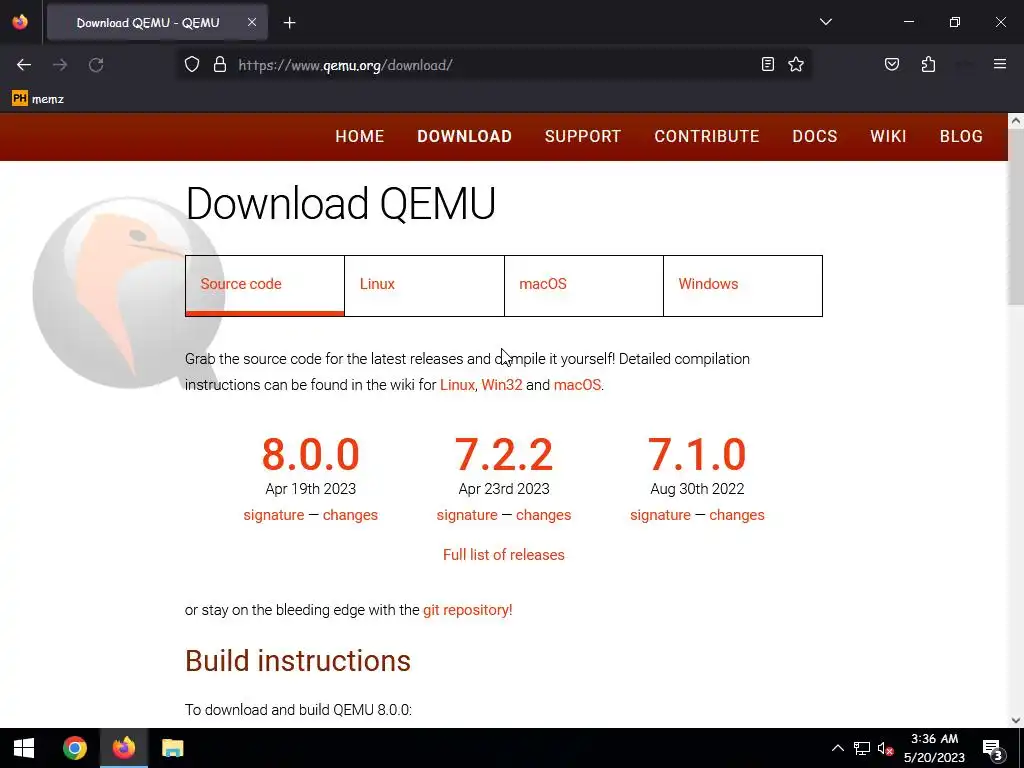
Task: Open the tracking protection shield icon
Action: (191, 65)
